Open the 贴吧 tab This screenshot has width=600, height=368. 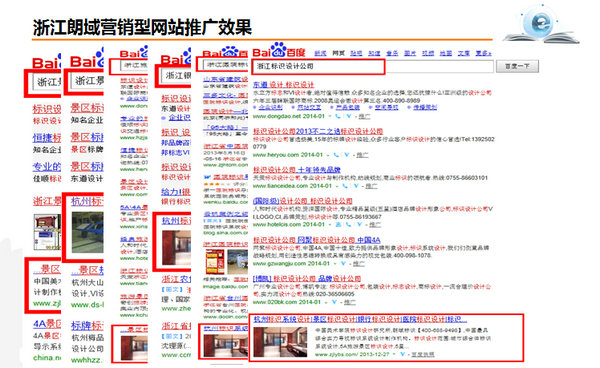(356, 53)
